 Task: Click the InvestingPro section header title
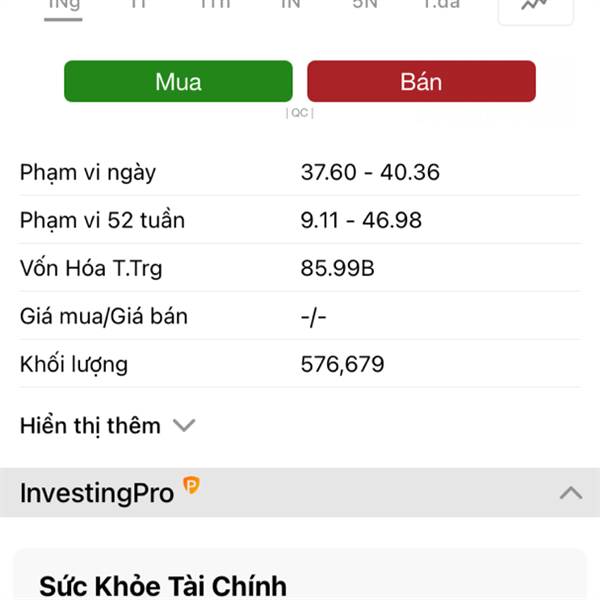click(x=97, y=493)
